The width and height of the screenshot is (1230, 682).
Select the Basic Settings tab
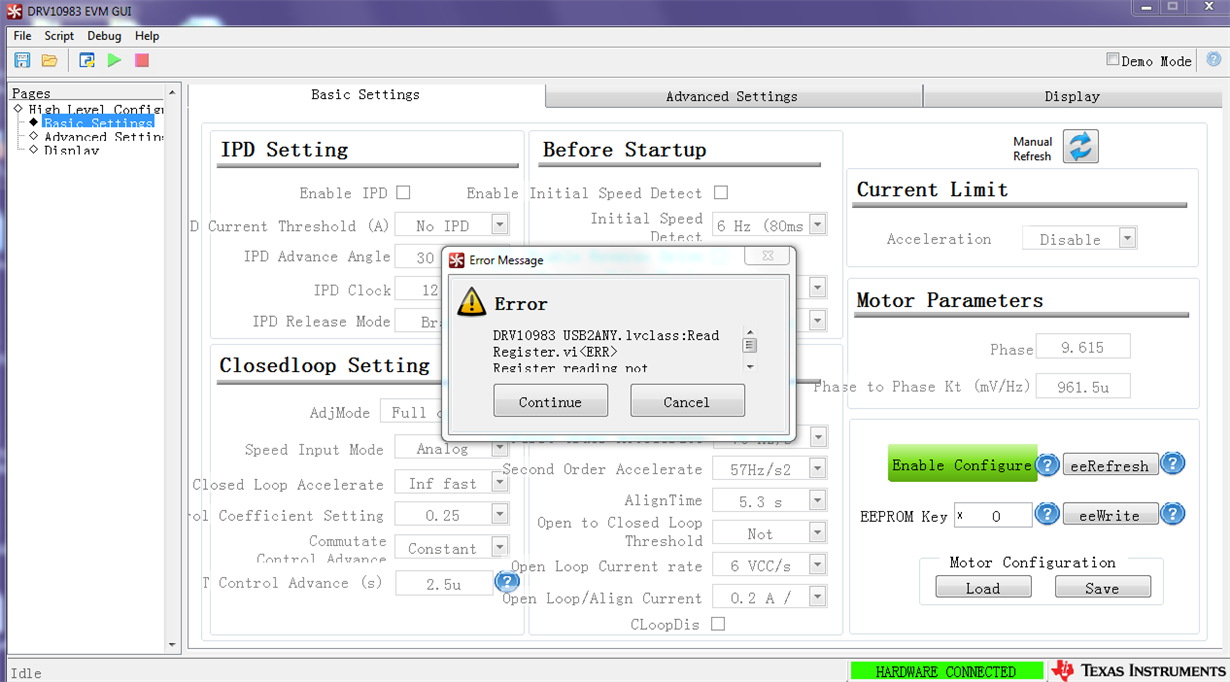point(365,94)
